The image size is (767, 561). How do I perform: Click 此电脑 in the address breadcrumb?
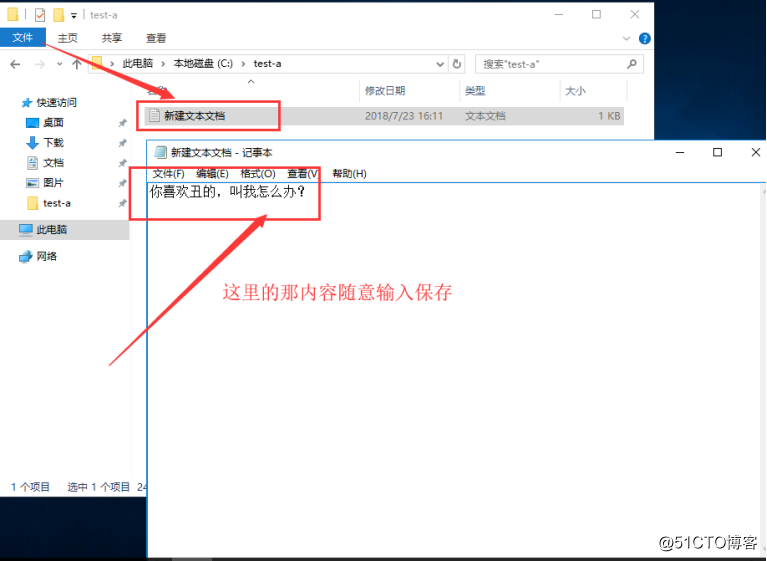tap(137, 64)
